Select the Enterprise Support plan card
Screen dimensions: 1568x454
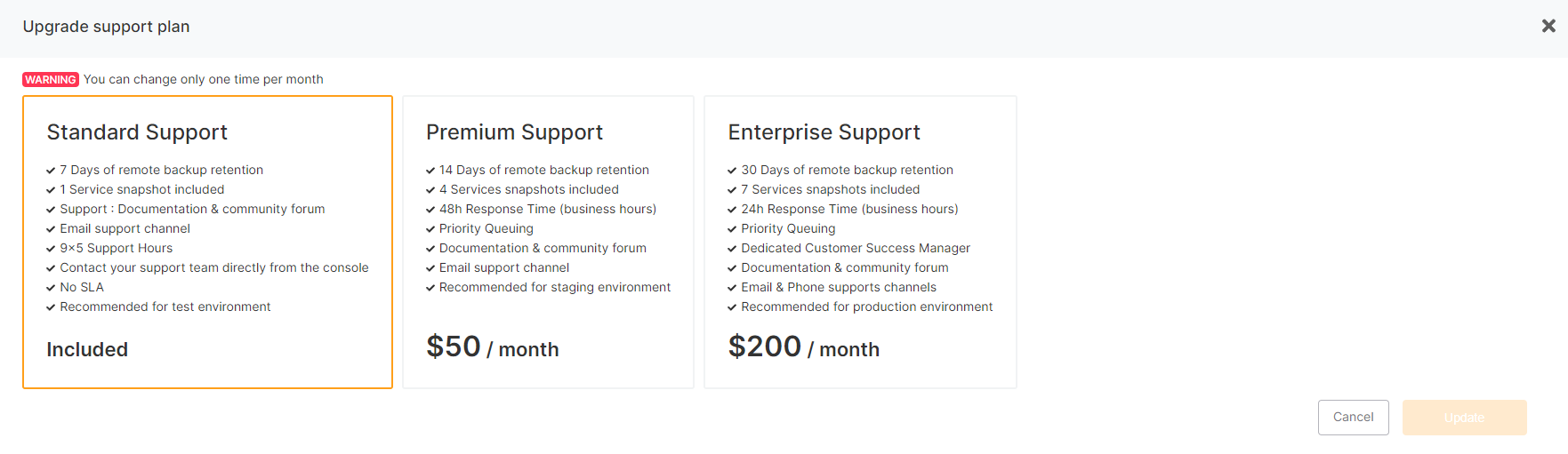(860, 242)
